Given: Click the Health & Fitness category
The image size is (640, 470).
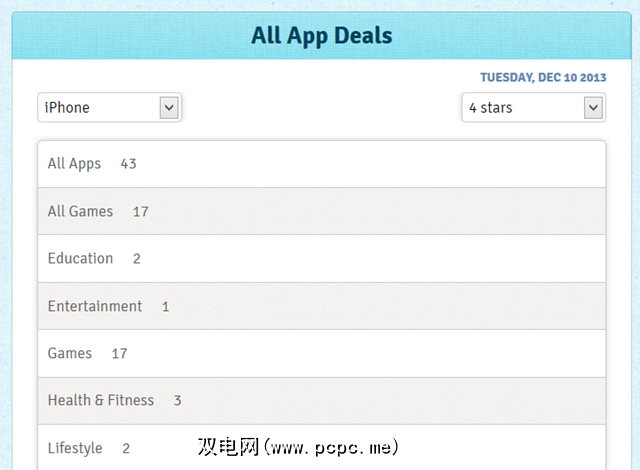Looking at the screenshot, I should click(101, 400).
